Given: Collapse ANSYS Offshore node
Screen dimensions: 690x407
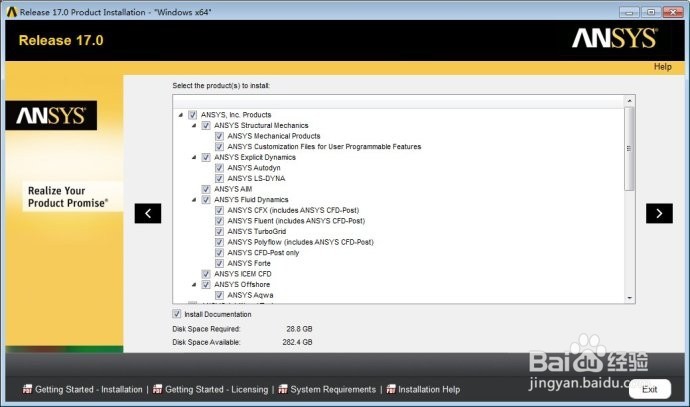Looking at the screenshot, I should [194, 284].
